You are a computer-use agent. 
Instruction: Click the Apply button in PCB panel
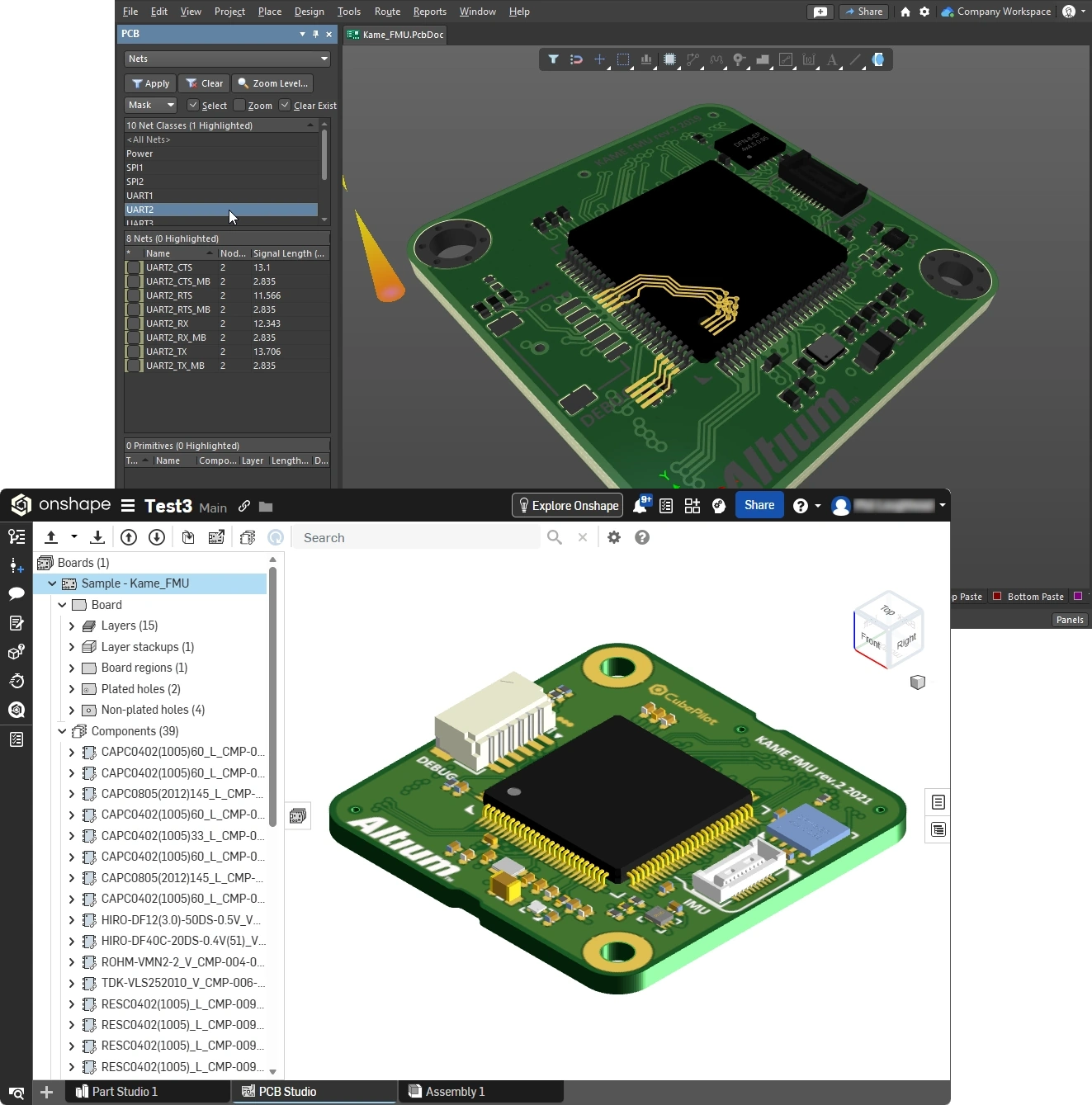pyautogui.click(x=150, y=83)
